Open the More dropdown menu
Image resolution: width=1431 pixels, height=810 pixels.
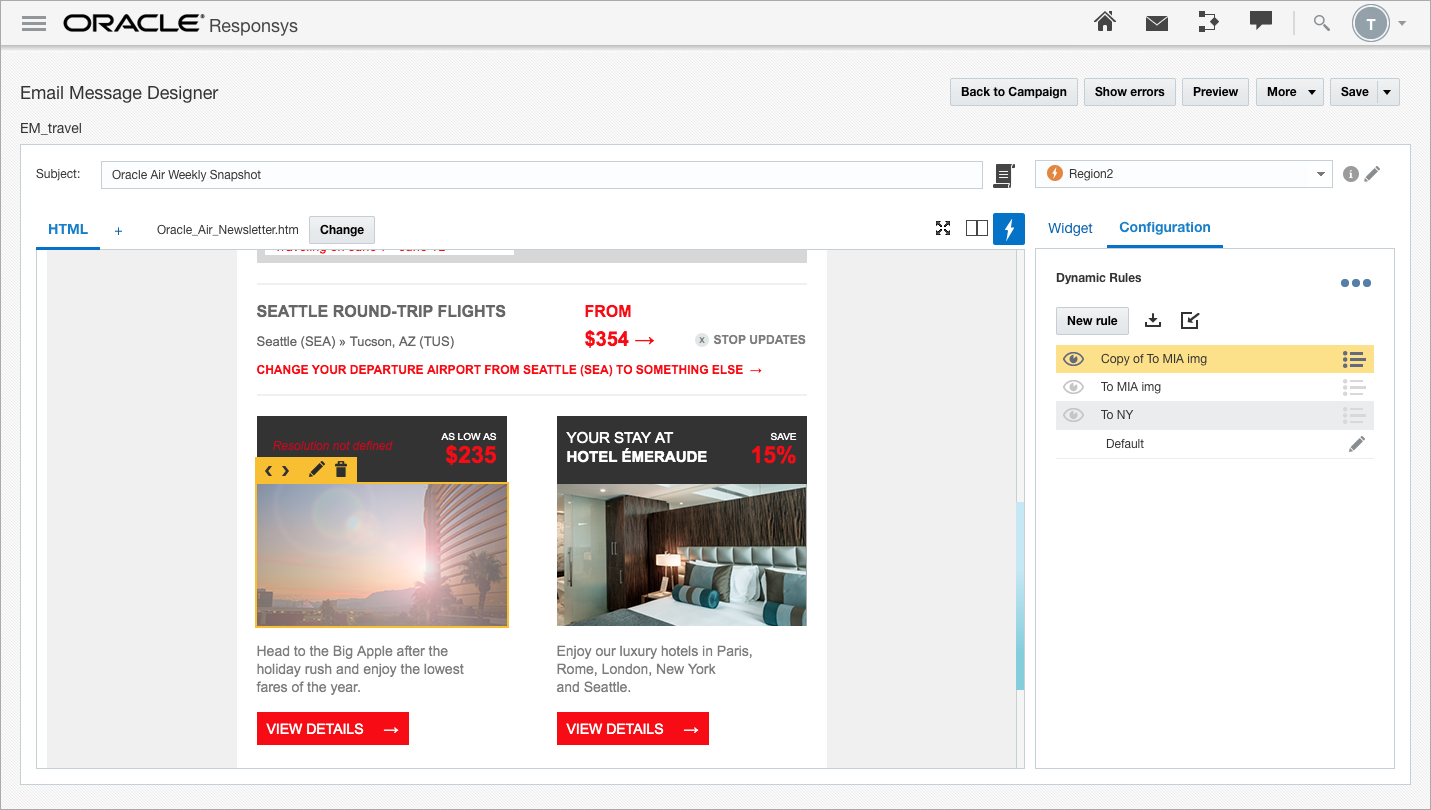coord(1290,92)
